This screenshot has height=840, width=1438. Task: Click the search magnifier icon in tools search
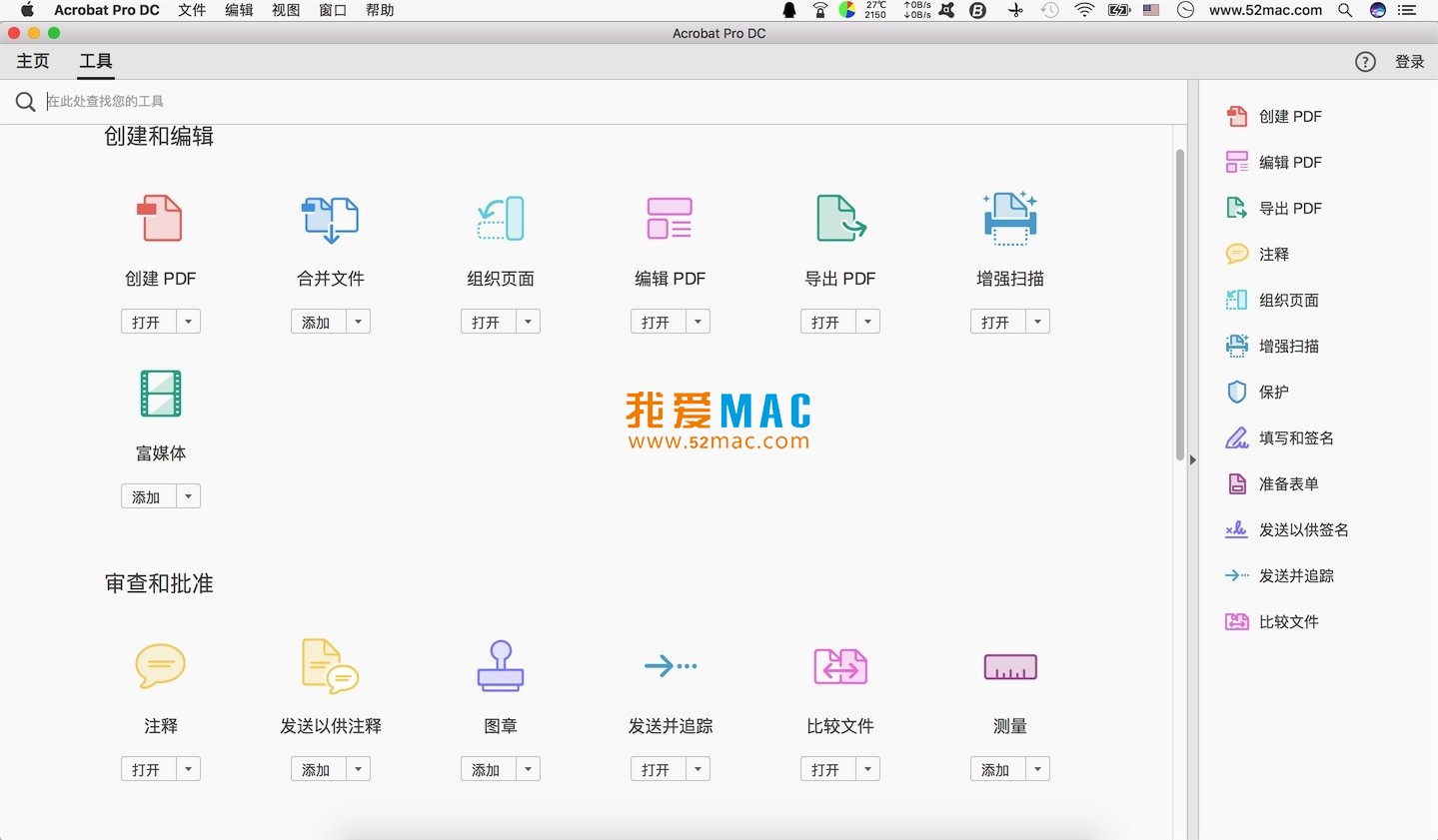[25, 101]
